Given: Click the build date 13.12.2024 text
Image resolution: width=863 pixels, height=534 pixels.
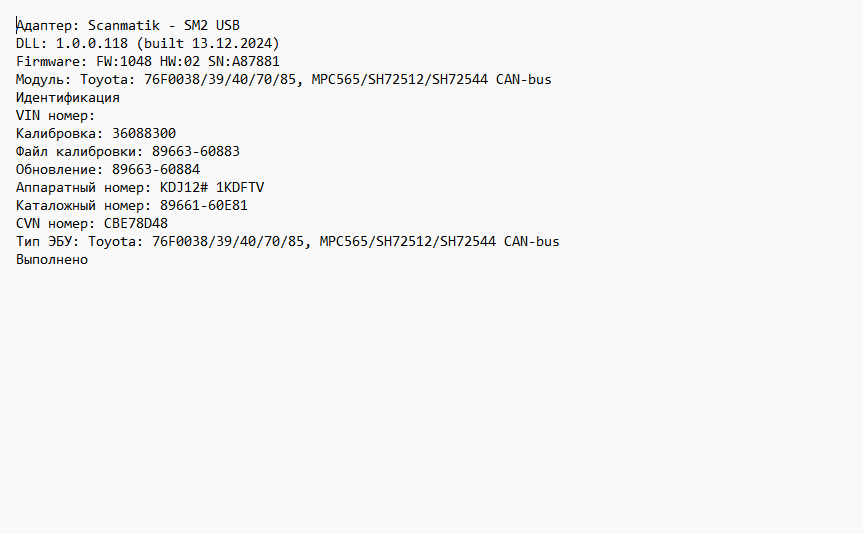Looking at the screenshot, I should coord(231,43).
